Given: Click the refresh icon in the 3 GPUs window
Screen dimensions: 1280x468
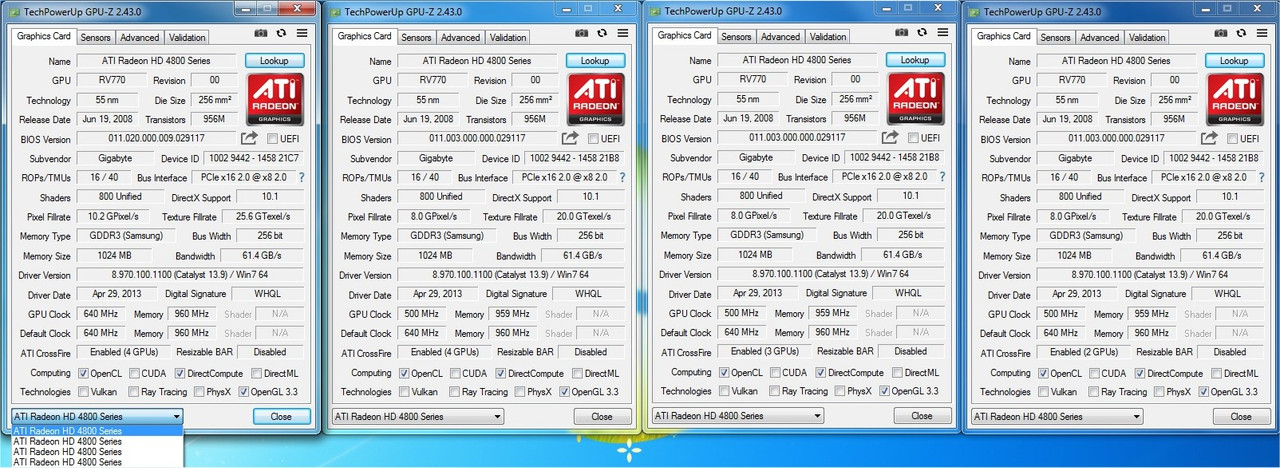Looking at the screenshot, I should pos(921,33).
